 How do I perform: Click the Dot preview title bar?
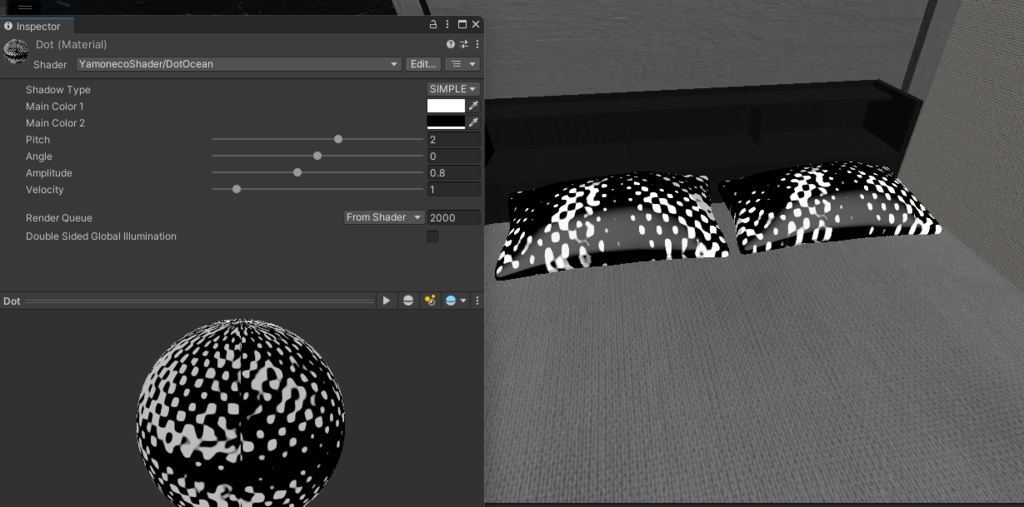[x=188, y=301]
